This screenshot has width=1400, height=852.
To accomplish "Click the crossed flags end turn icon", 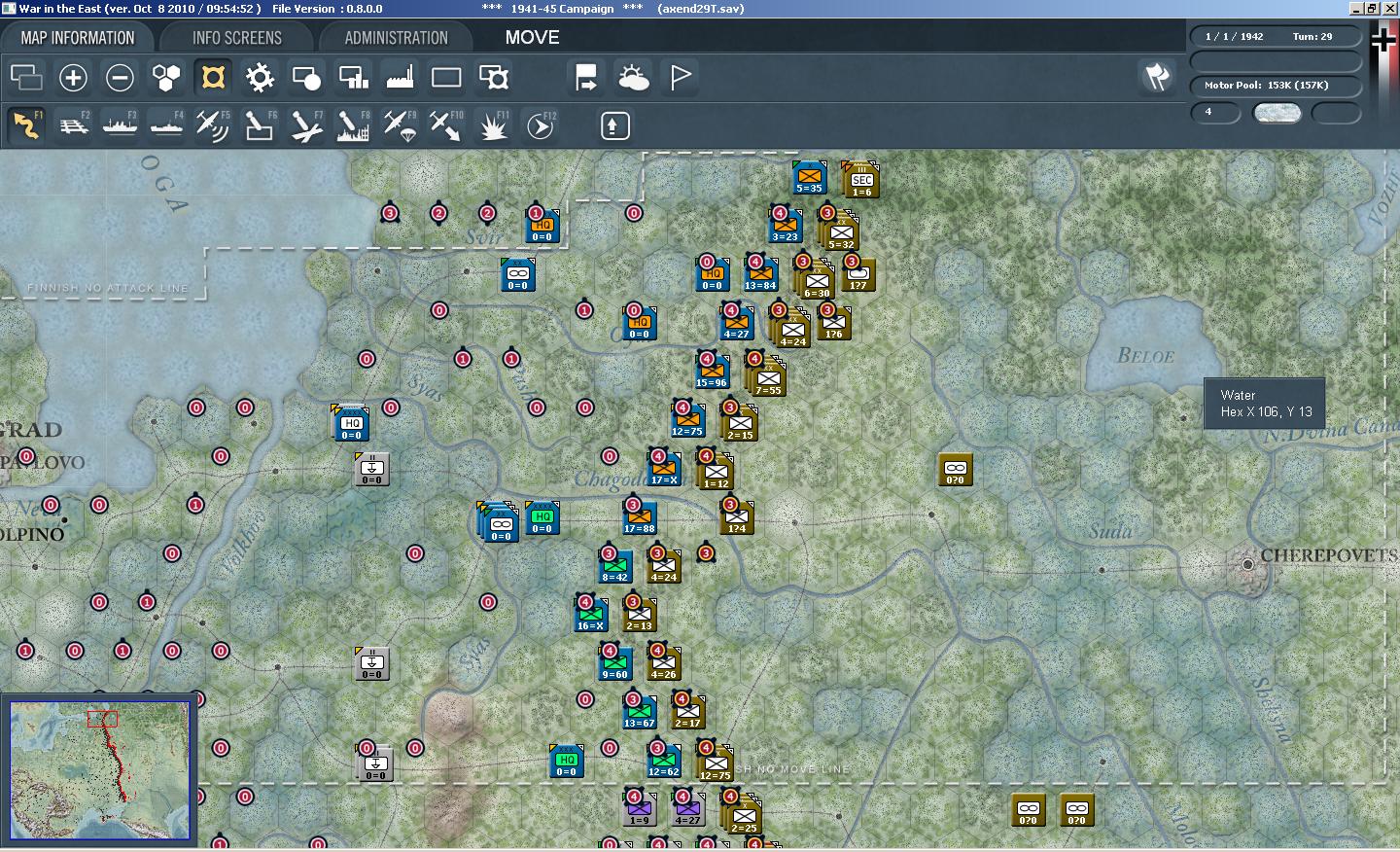I will point(1157,77).
